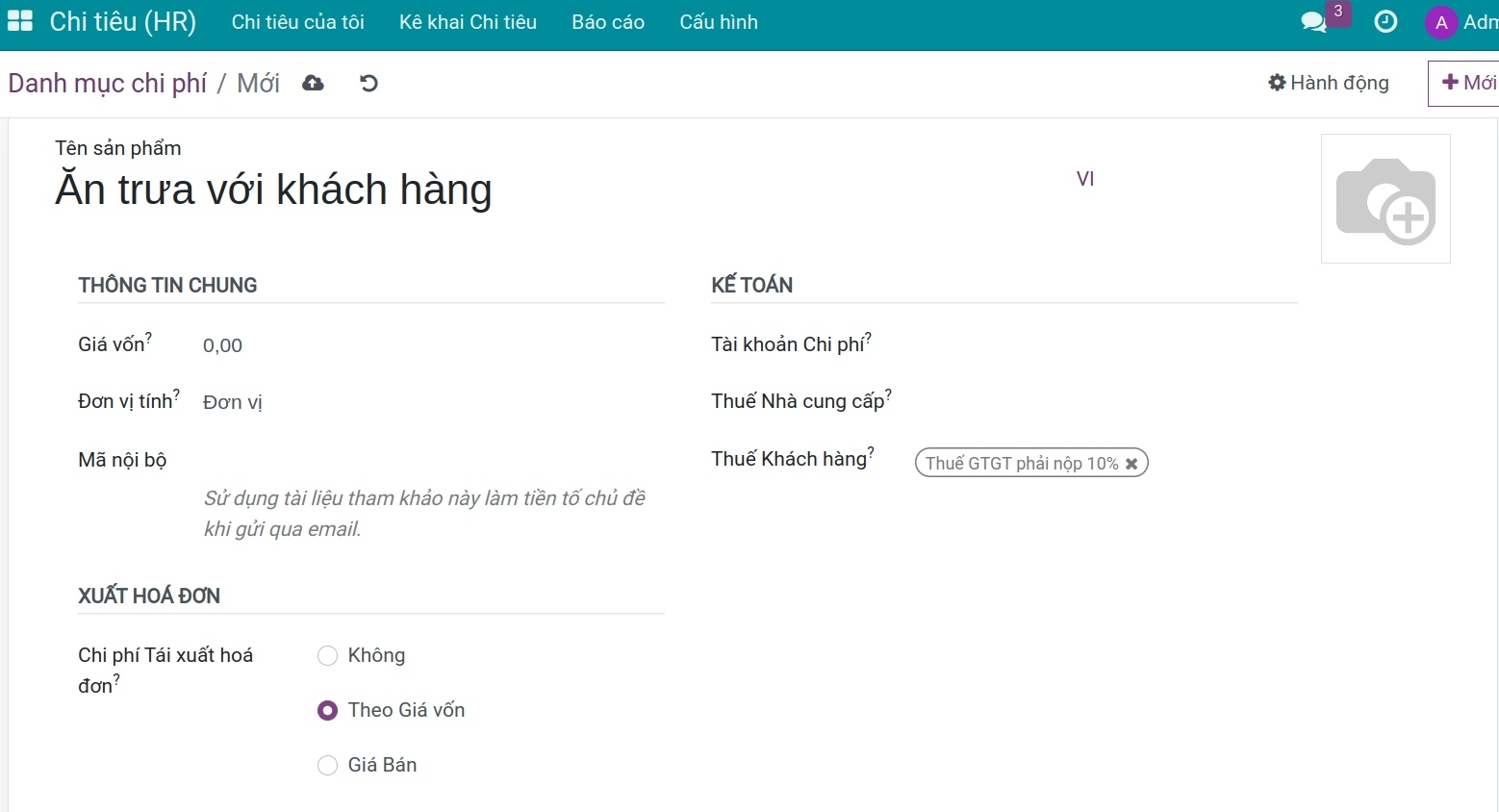
Task: Open the Chi tiêu của tôi menu
Action: coord(297,22)
